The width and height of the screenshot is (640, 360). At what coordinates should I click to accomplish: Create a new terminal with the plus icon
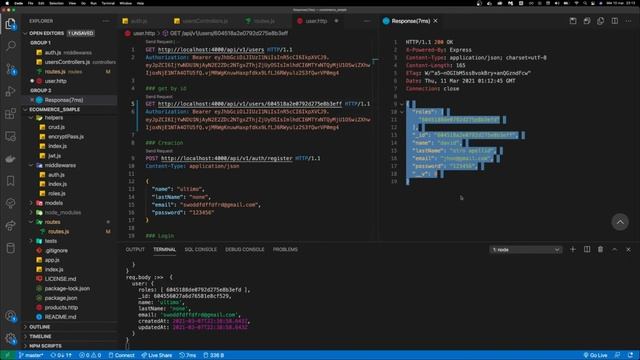pyautogui.click(x=573, y=249)
